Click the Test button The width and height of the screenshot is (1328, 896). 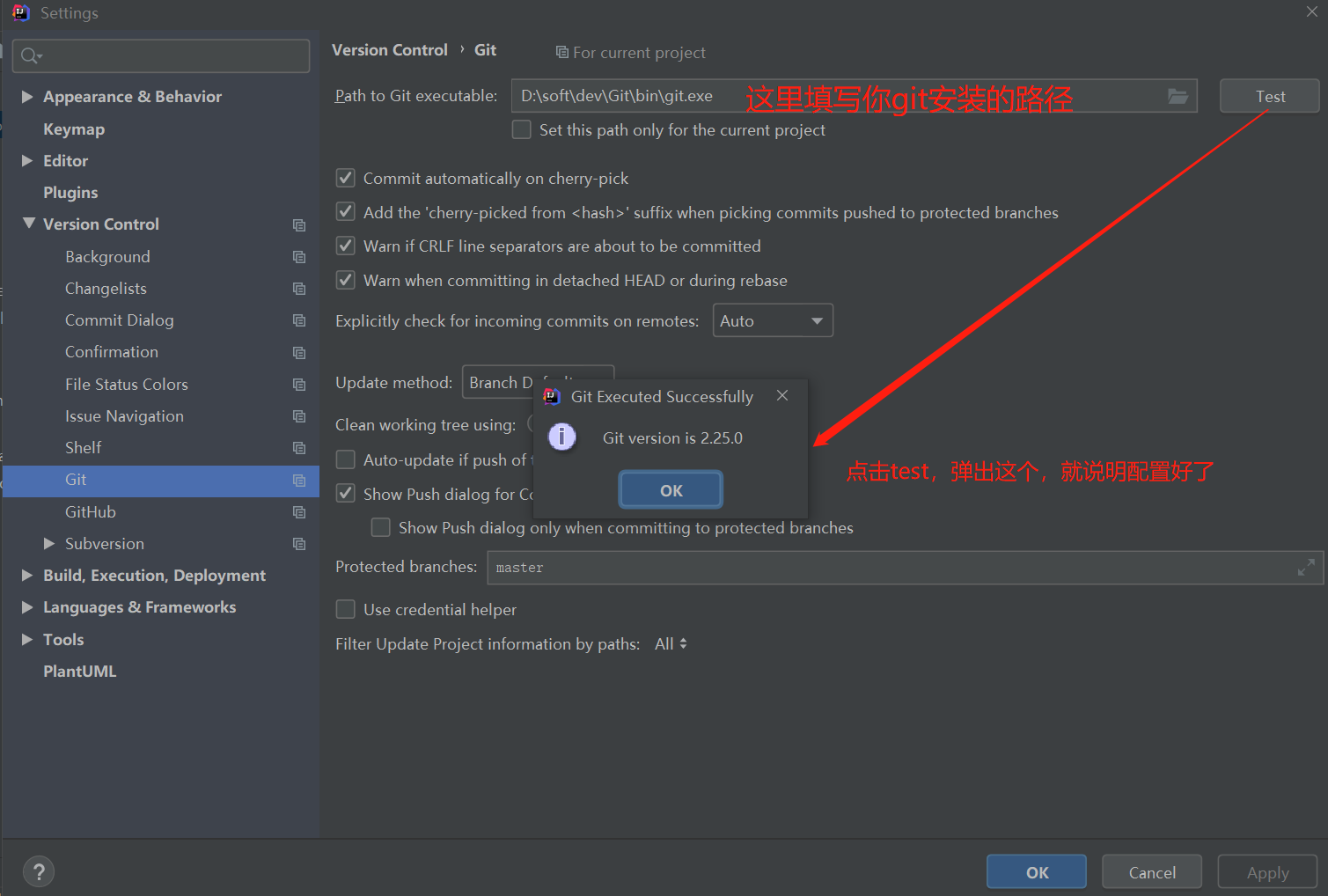1269,96
